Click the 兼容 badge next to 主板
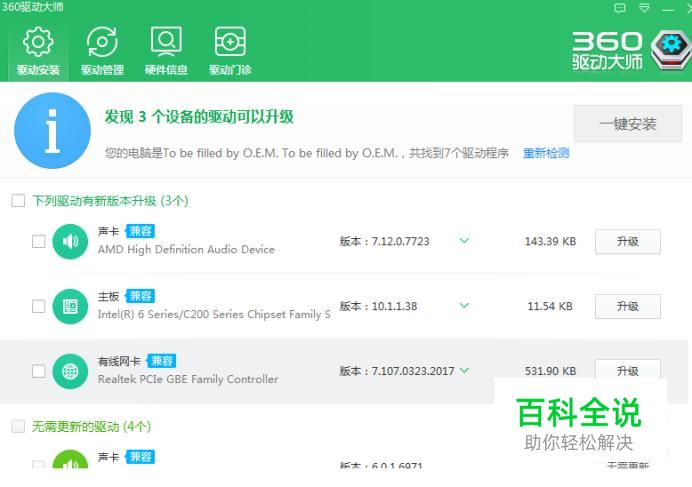 click(x=140, y=296)
